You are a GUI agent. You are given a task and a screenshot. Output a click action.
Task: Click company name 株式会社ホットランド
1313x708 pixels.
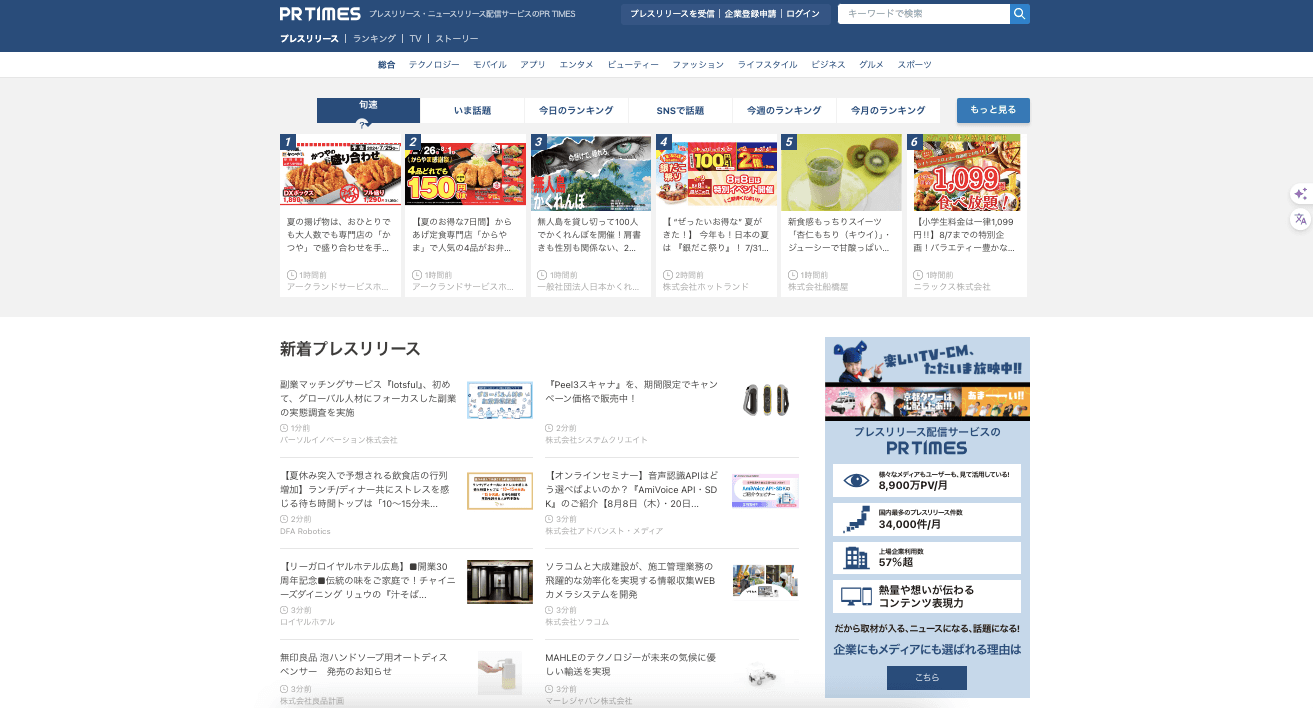tap(706, 287)
